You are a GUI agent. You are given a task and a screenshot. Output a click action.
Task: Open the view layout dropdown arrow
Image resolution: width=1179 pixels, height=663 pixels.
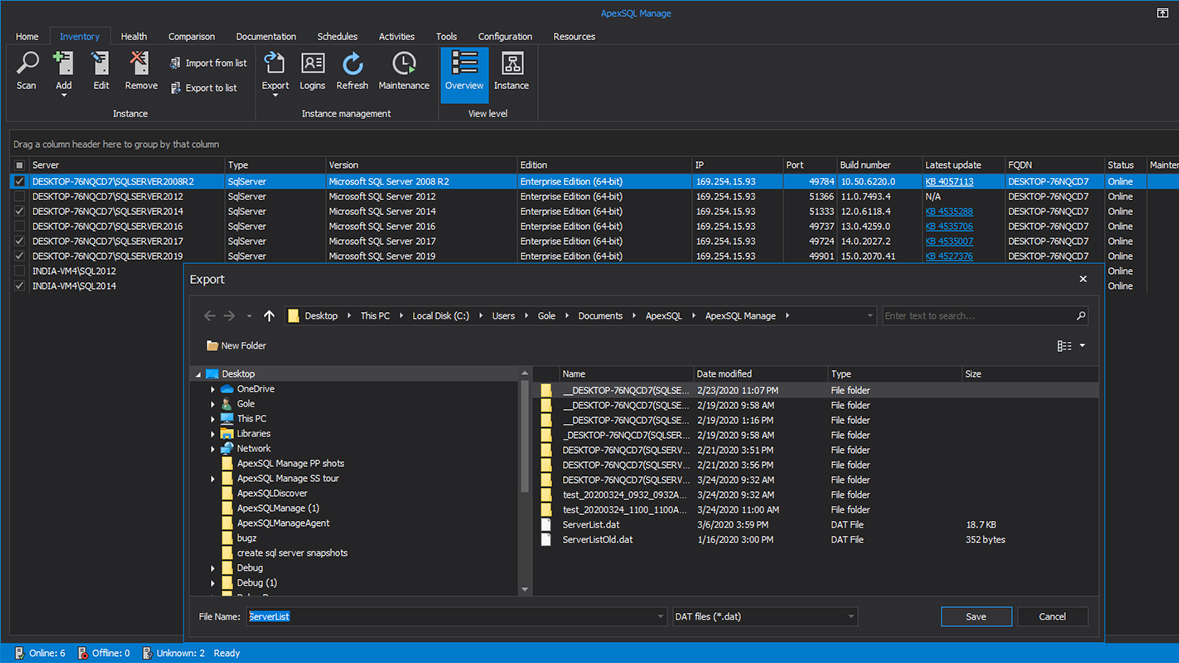point(1082,346)
